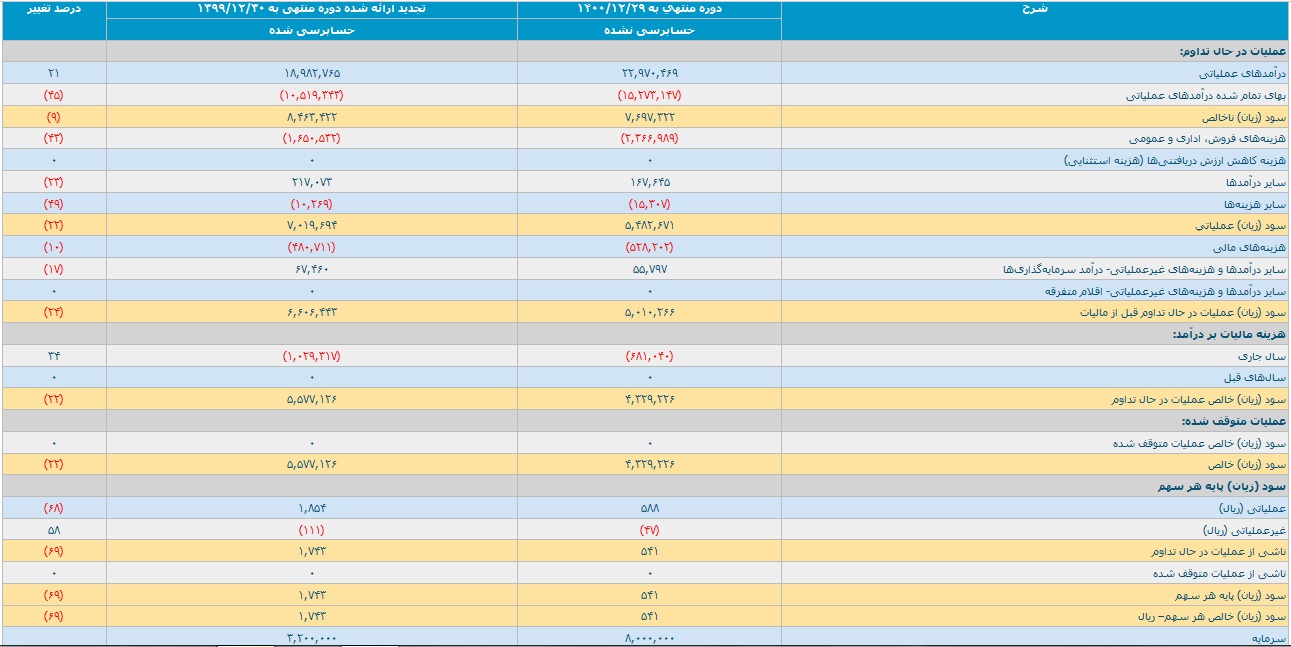Screen dimensions: 1291x647
Task: Click the current-period value for 'درآمدهای عملیاتی'
Action: coord(649,74)
